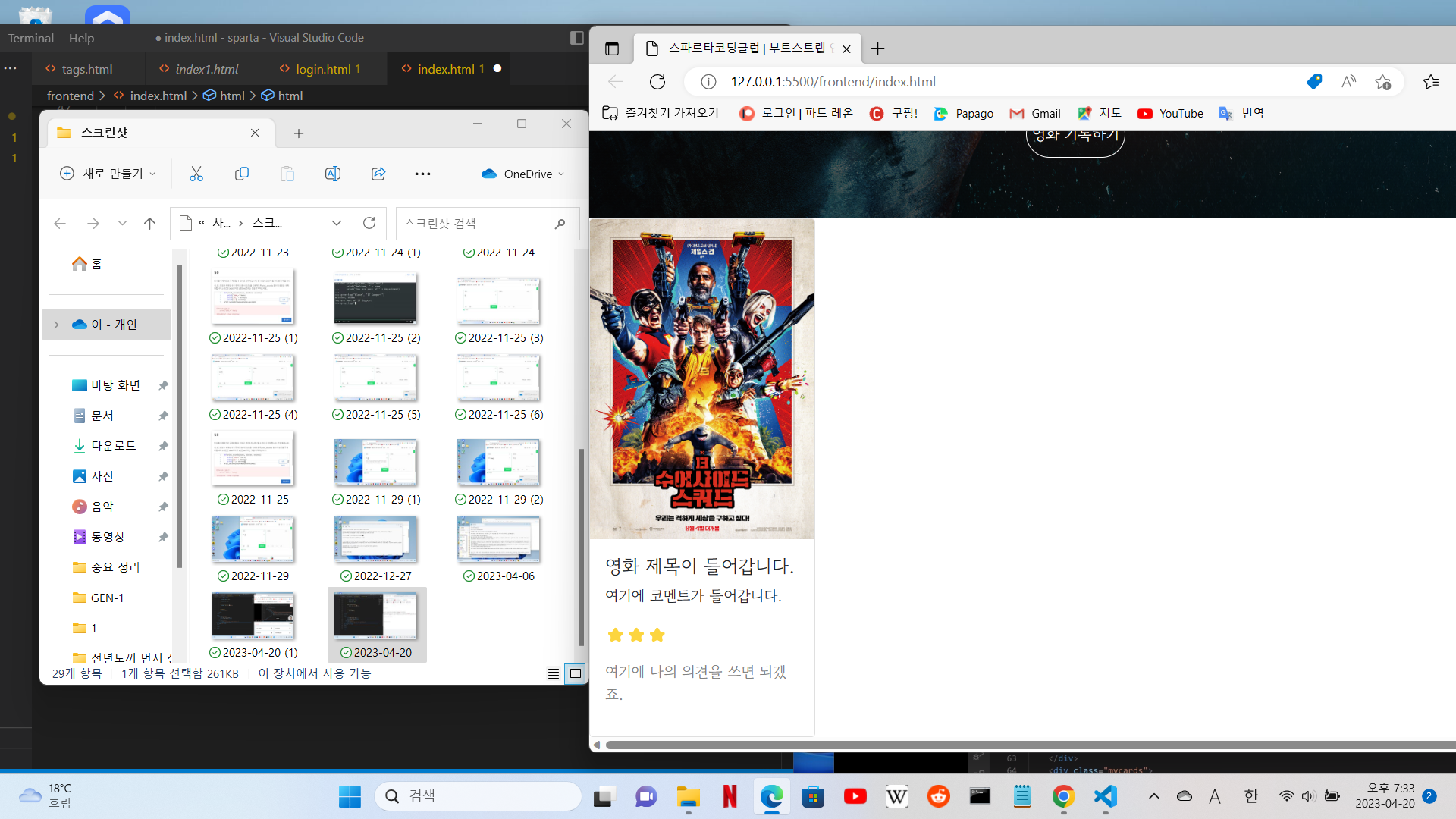Add a new tab in File Explorer
Screen dimensions: 1456x819
(x=299, y=133)
